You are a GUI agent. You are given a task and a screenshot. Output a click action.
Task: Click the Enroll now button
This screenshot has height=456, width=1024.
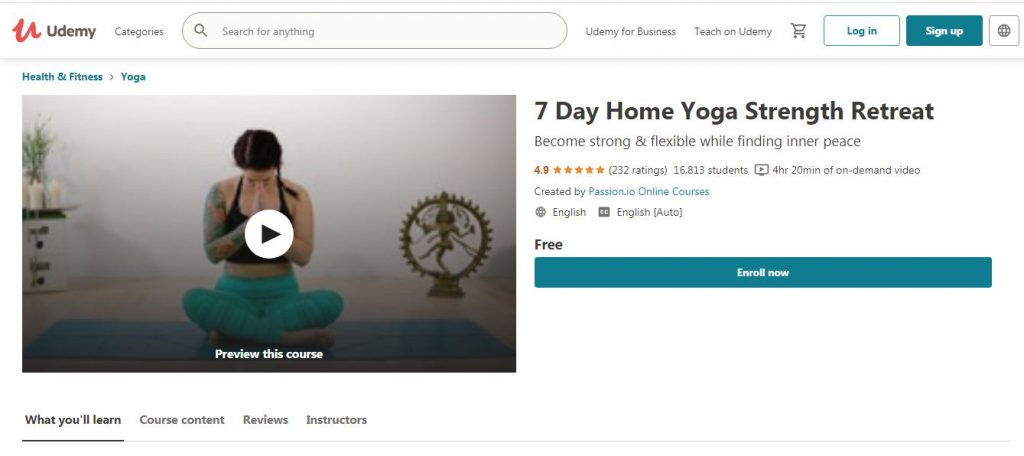point(763,272)
